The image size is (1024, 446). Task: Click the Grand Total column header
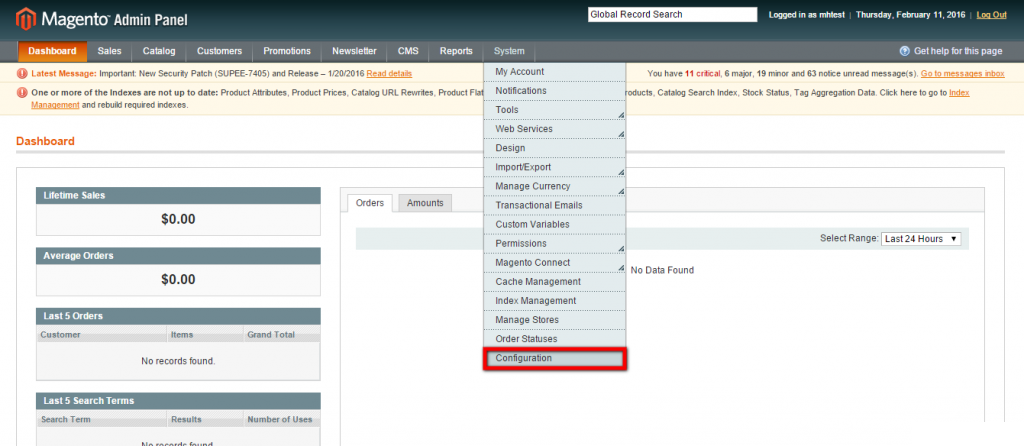281,335
